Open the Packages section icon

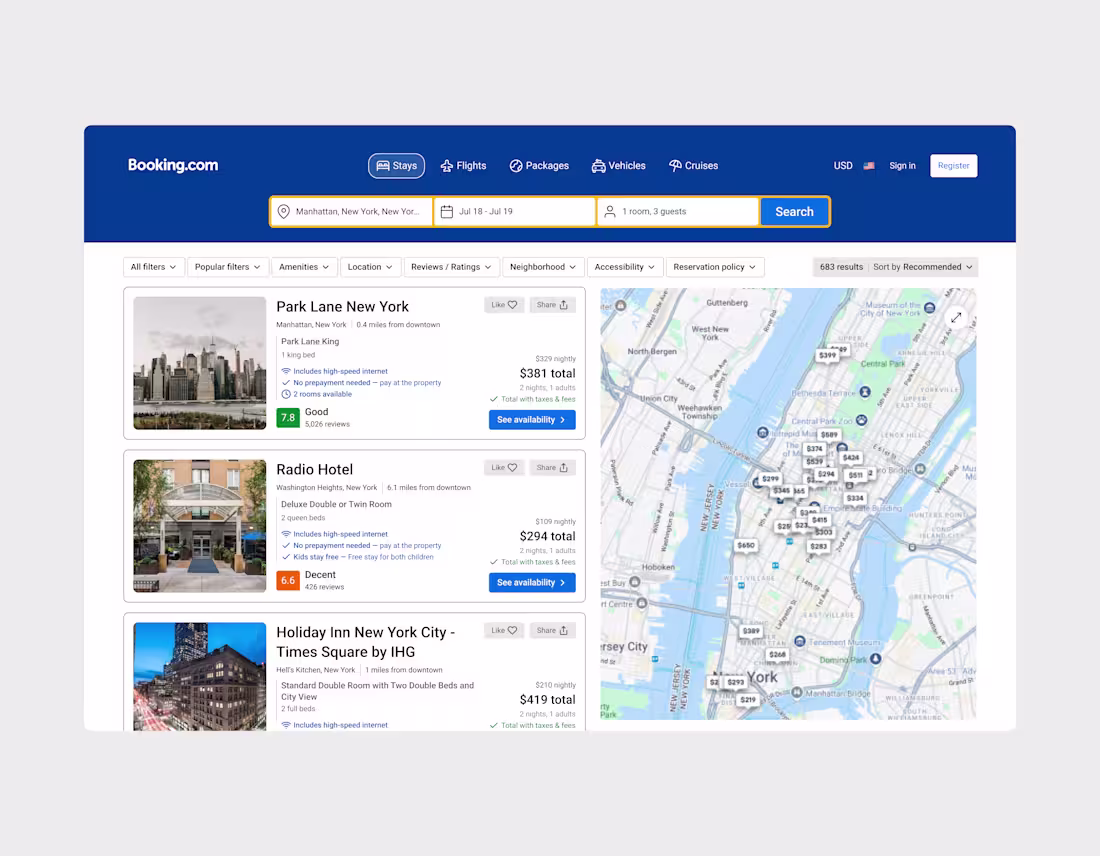coord(516,165)
